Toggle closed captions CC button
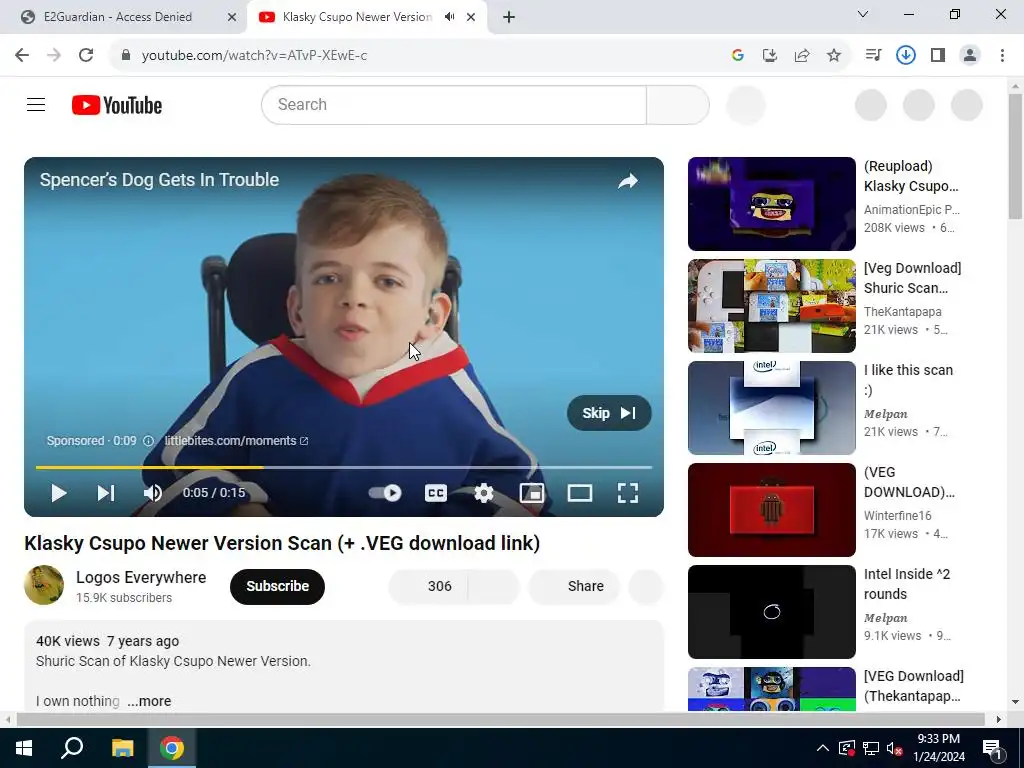The height and width of the screenshot is (768, 1024). [436, 493]
